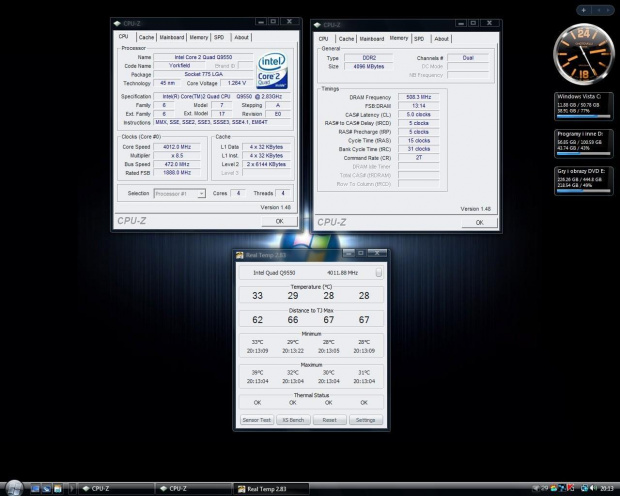Screen dimensions: 620x496
Task: Open the SPD tab in right CPU-Z window
Action: pyautogui.click(x=419, y=38)
